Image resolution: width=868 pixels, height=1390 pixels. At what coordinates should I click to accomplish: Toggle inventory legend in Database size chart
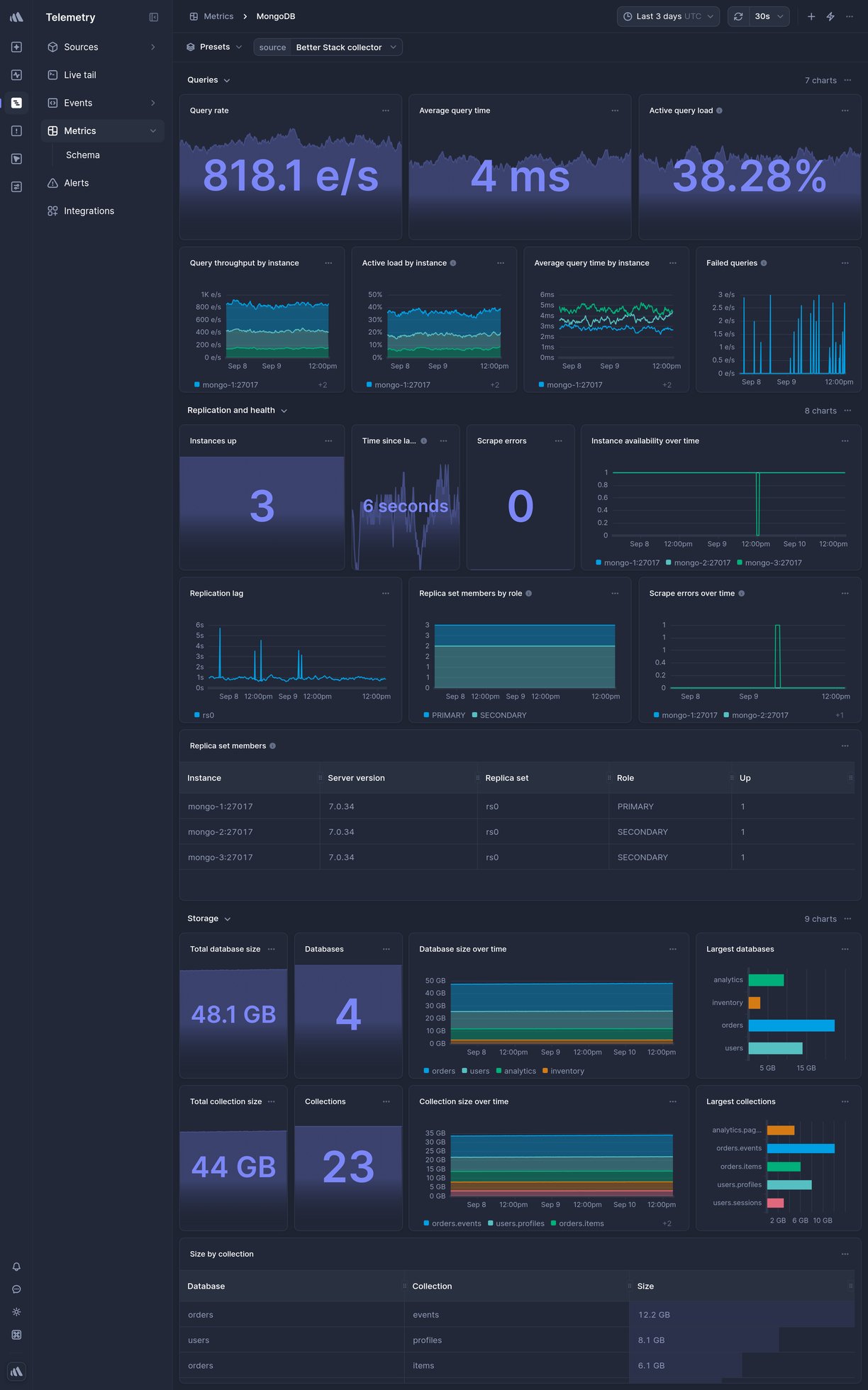(564, 1072)
